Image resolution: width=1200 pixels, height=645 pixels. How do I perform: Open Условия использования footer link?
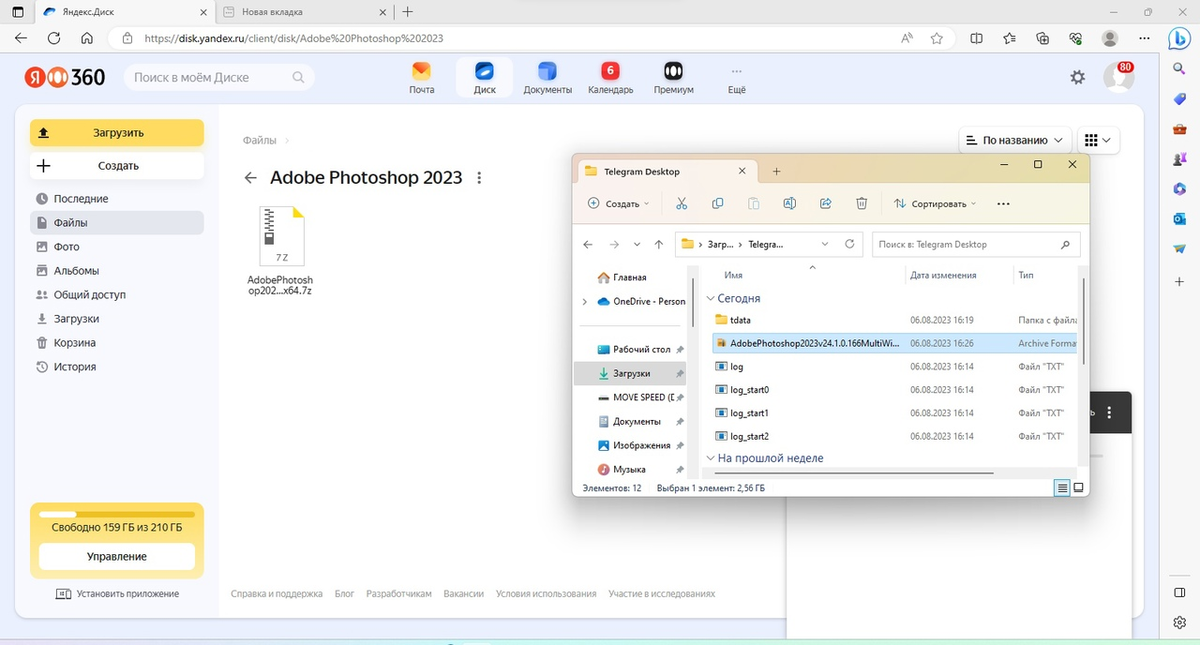tap(546, 594)
